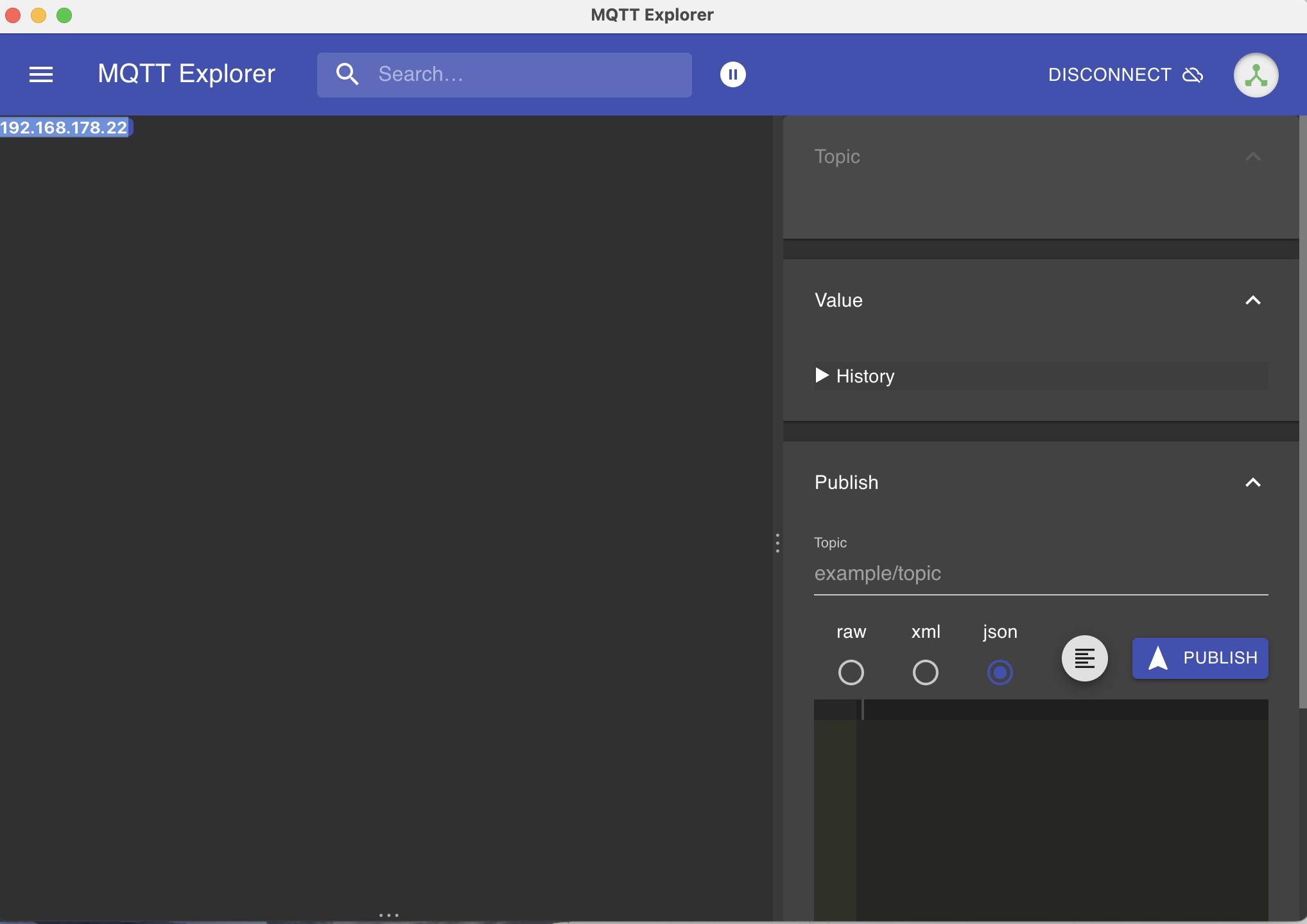Screen dimensions: 1307x924
Task: Click the search magnifier icon
Action: (x=347, y=74)
